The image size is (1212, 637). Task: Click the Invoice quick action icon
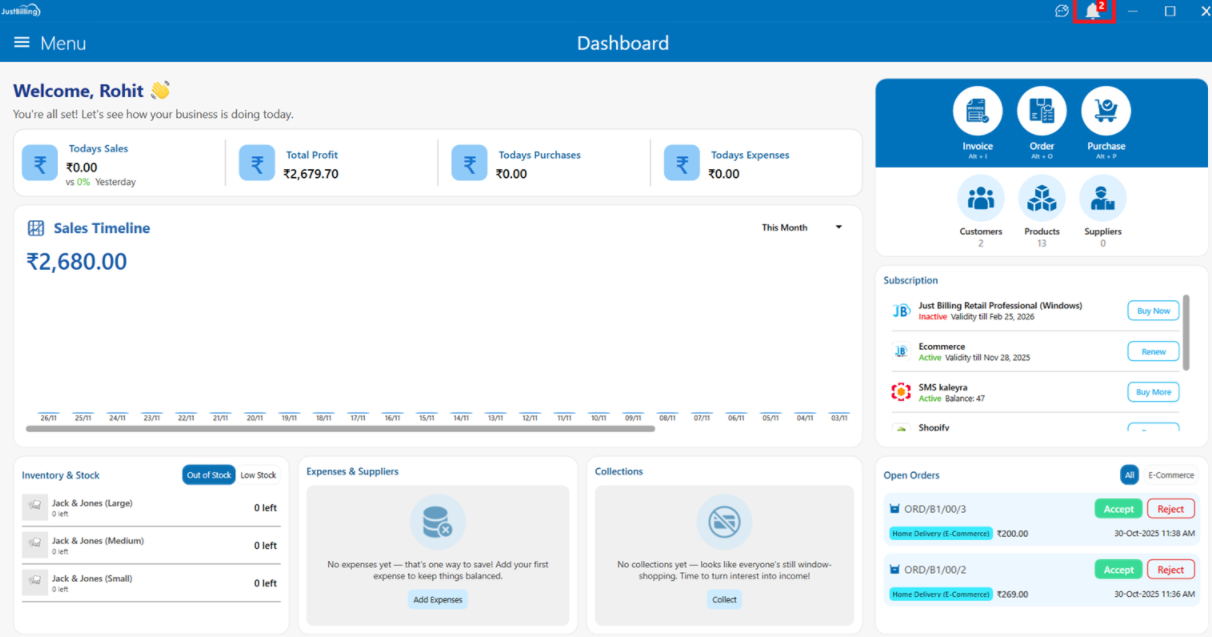pyautogui.click(x=977, y=111)
